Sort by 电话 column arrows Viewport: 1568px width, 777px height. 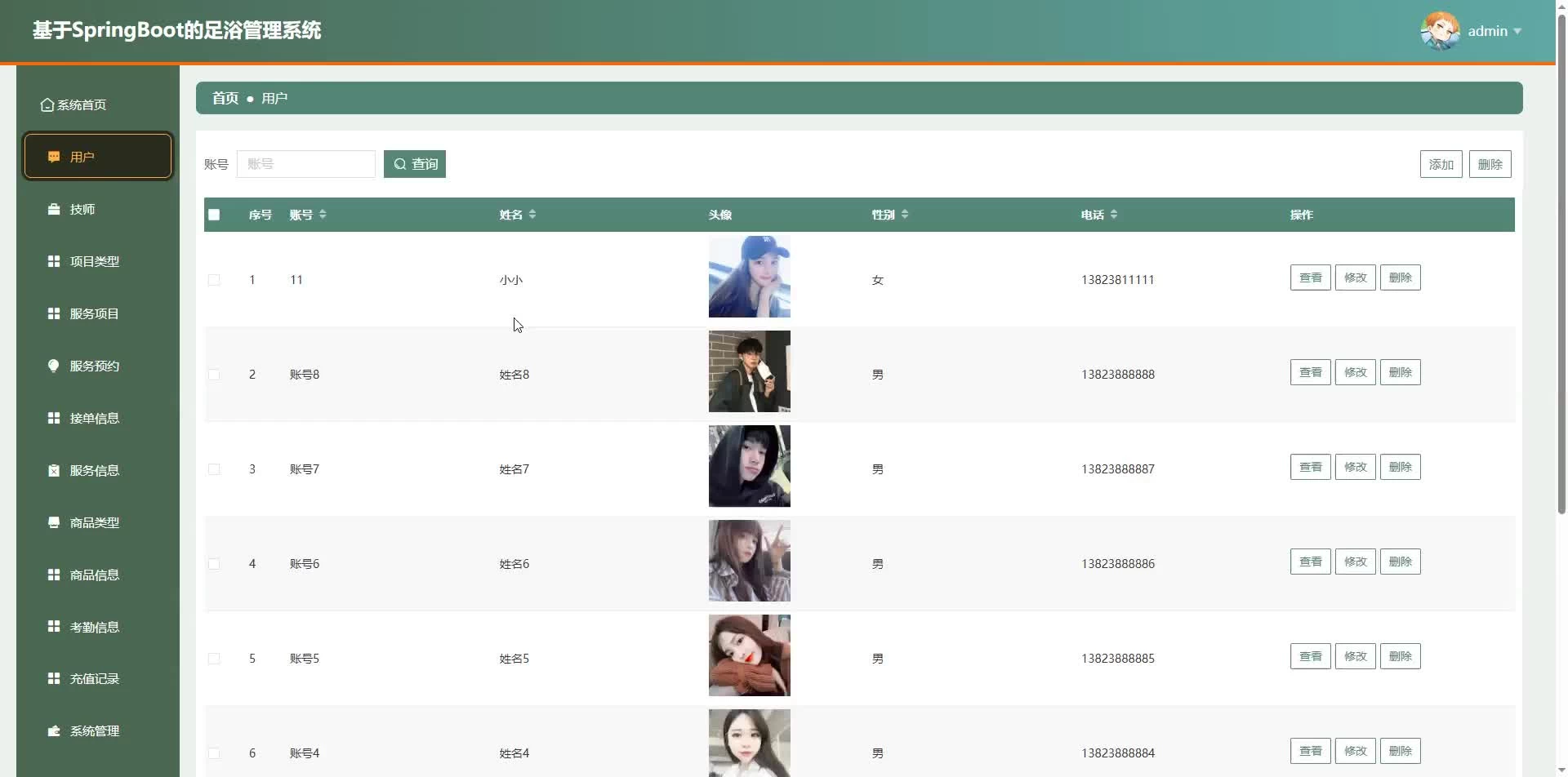(x=1114, y=214)
